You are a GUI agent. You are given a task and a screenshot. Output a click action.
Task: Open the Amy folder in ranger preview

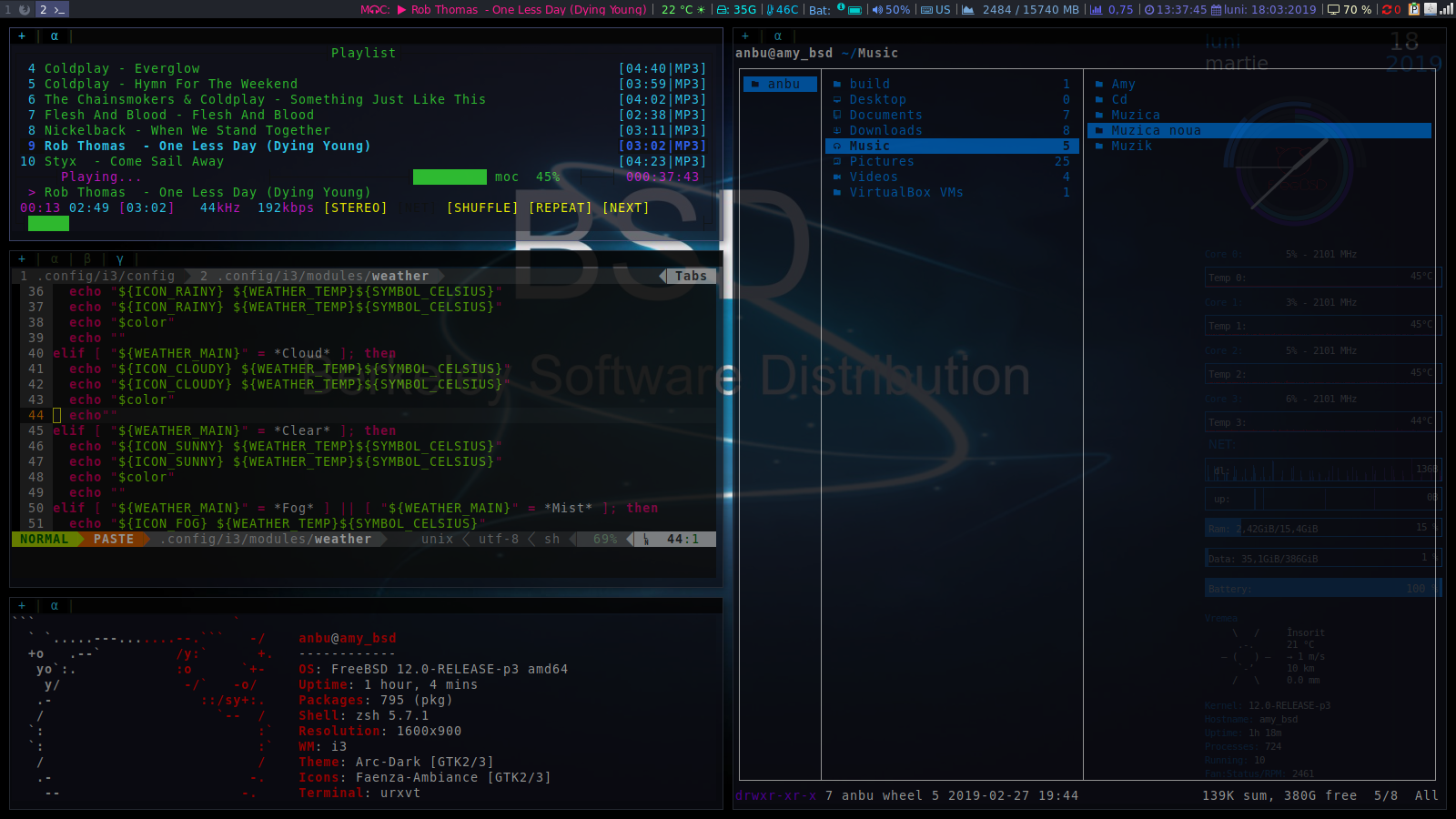click(x=1123, y=84)
